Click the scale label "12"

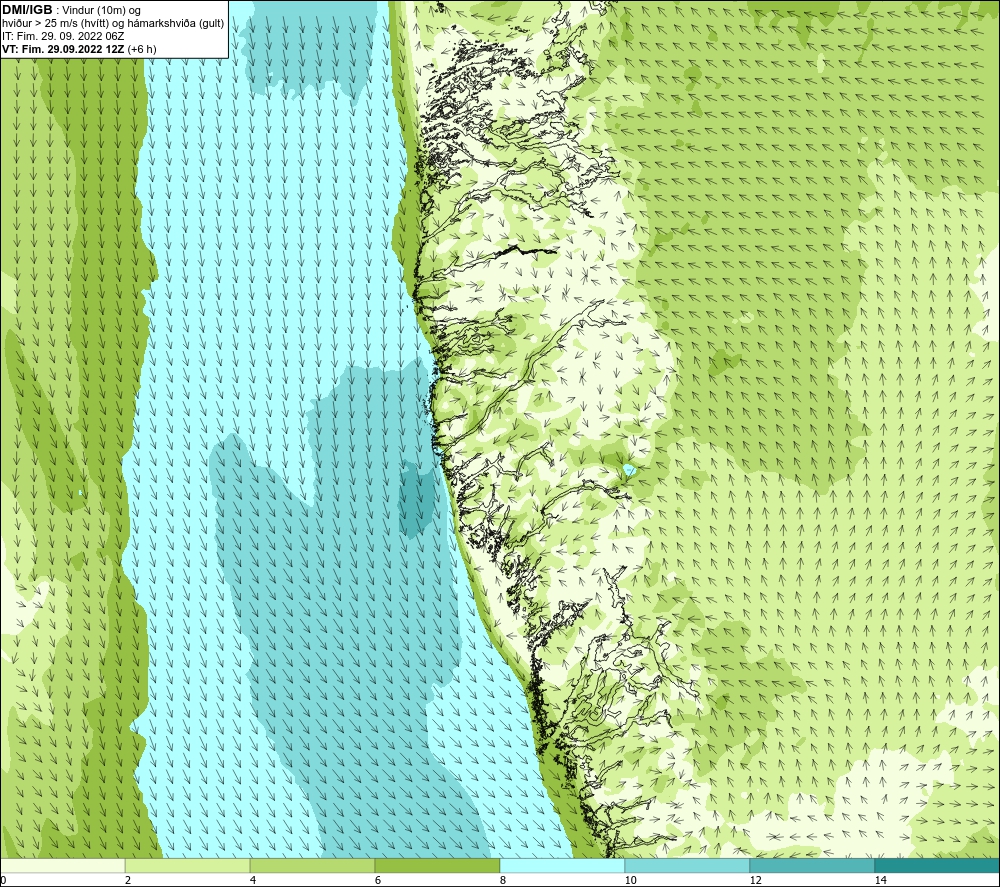(756, 880)
